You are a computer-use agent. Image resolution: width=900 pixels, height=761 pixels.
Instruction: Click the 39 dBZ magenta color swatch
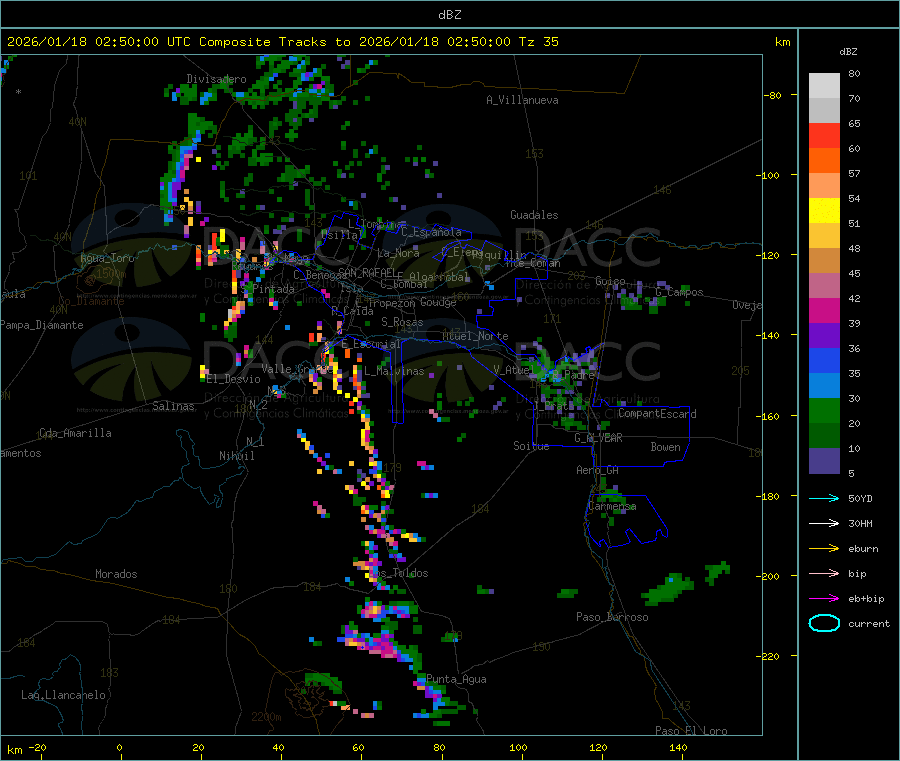(824, 310)
